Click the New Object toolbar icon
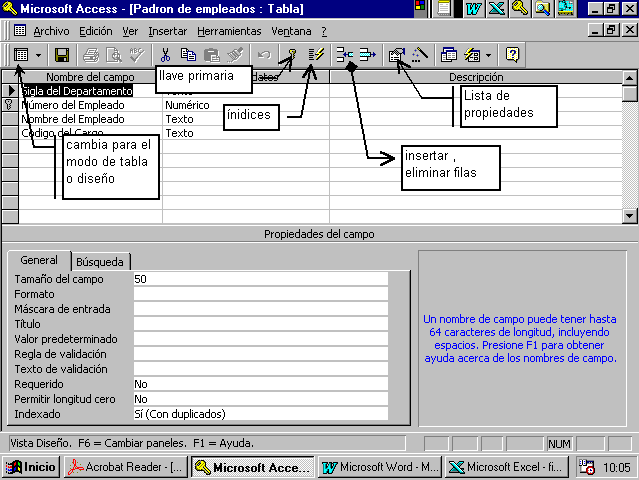The image size is (639, 480). tap(472, 55)
